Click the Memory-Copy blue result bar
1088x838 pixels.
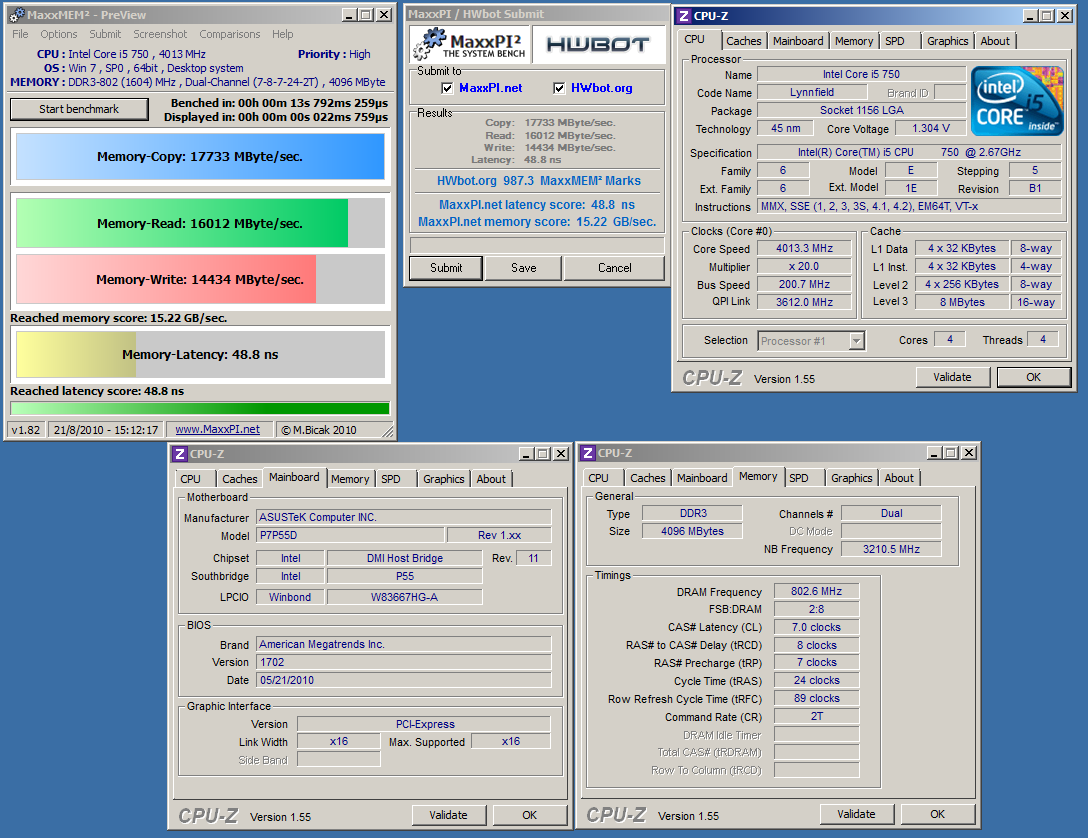pyautogui.click(x=200, y=157)
